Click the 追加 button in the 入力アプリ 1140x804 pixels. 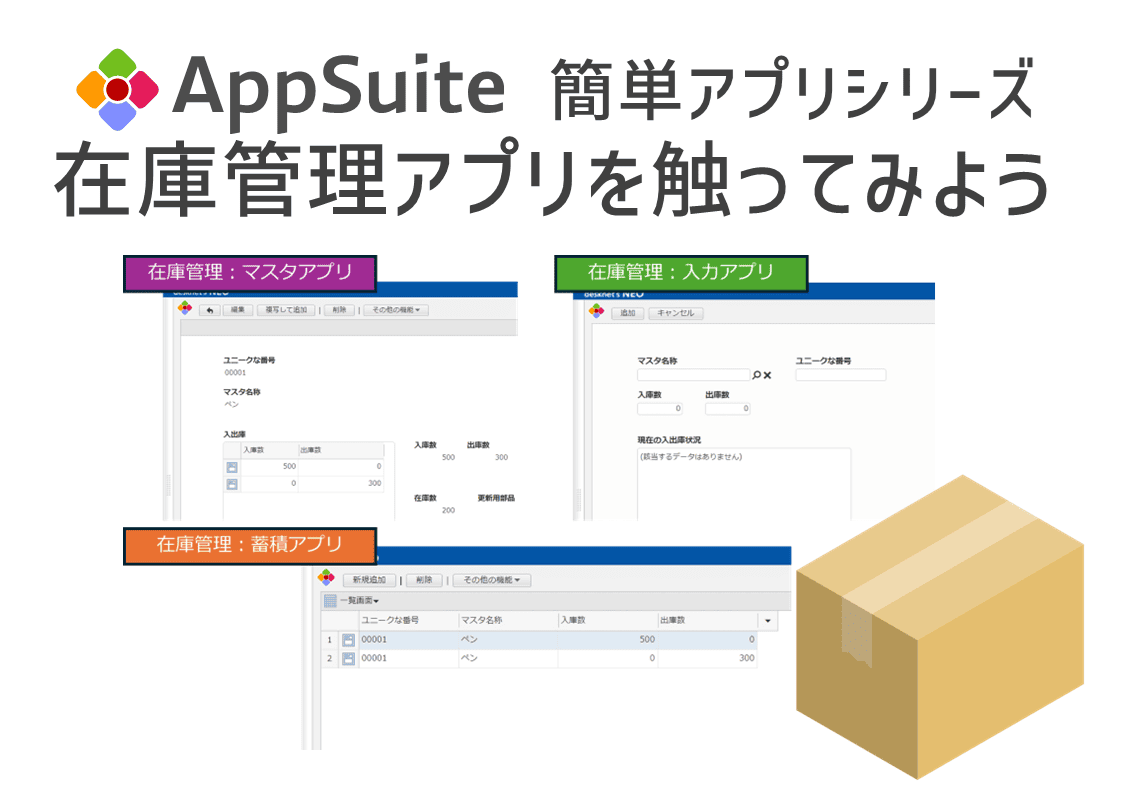pos(628,312)
